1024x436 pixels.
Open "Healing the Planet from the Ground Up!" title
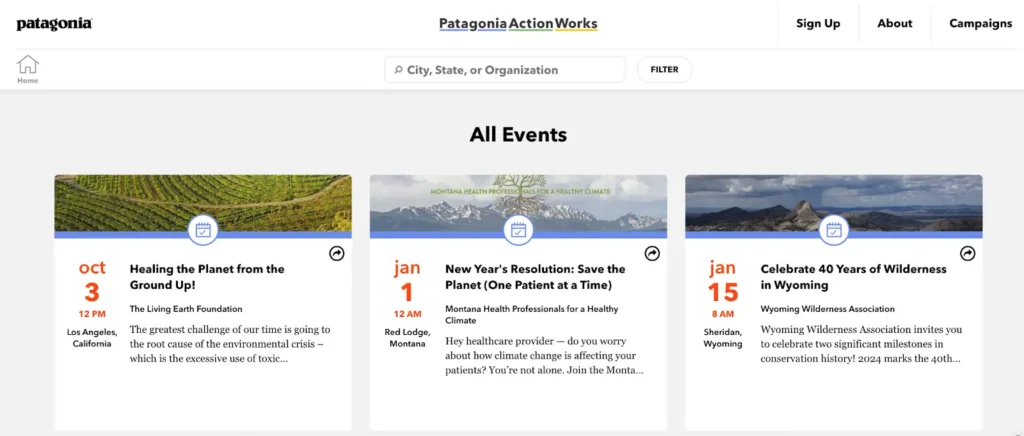coord(207,276)
